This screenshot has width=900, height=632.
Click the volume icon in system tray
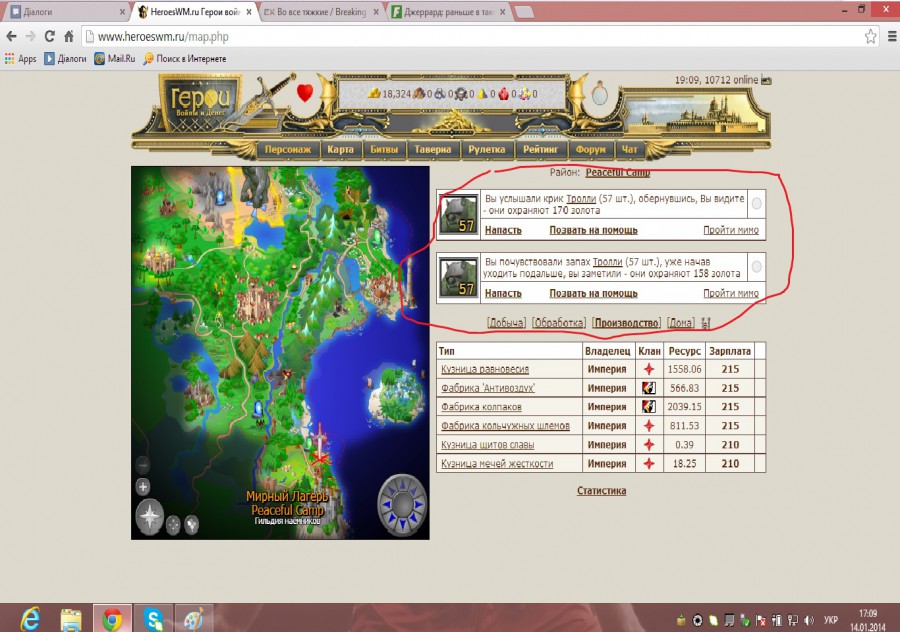[809, 620]
